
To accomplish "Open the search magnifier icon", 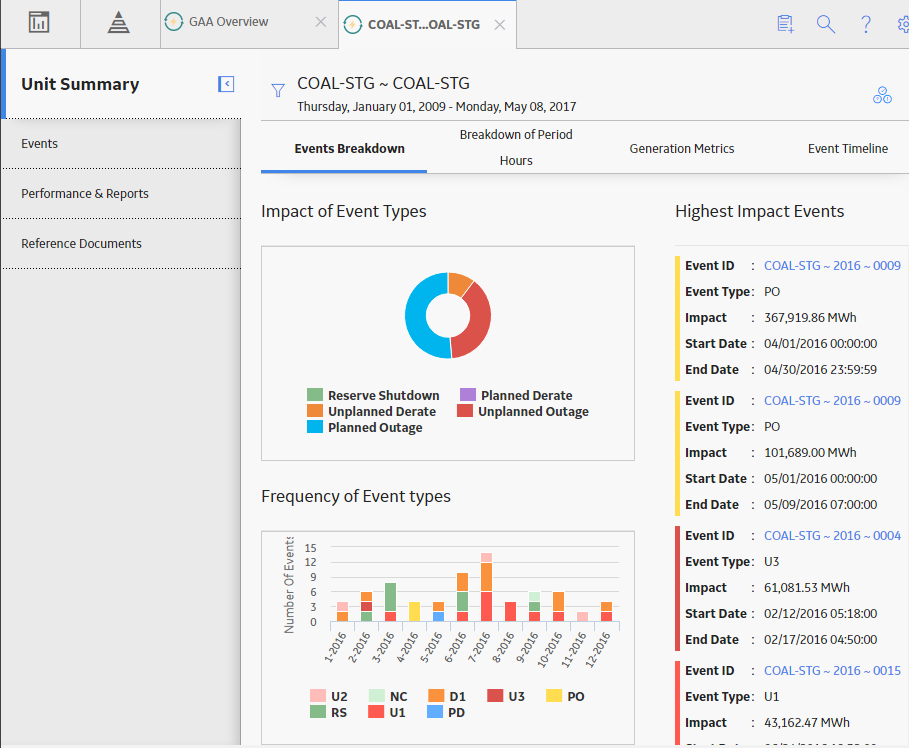I will coord(826,24).
